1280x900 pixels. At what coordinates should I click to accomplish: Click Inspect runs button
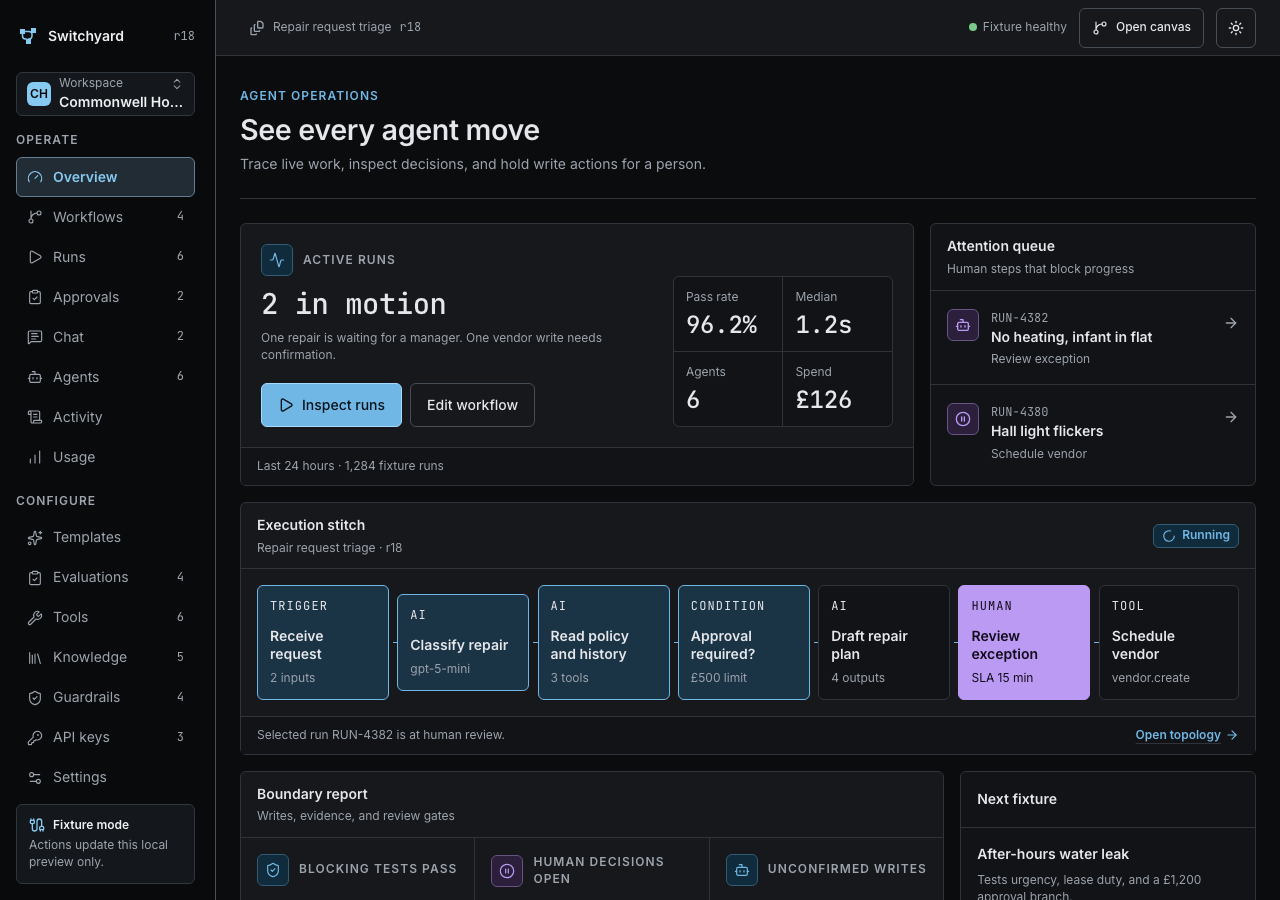(331, 405)
